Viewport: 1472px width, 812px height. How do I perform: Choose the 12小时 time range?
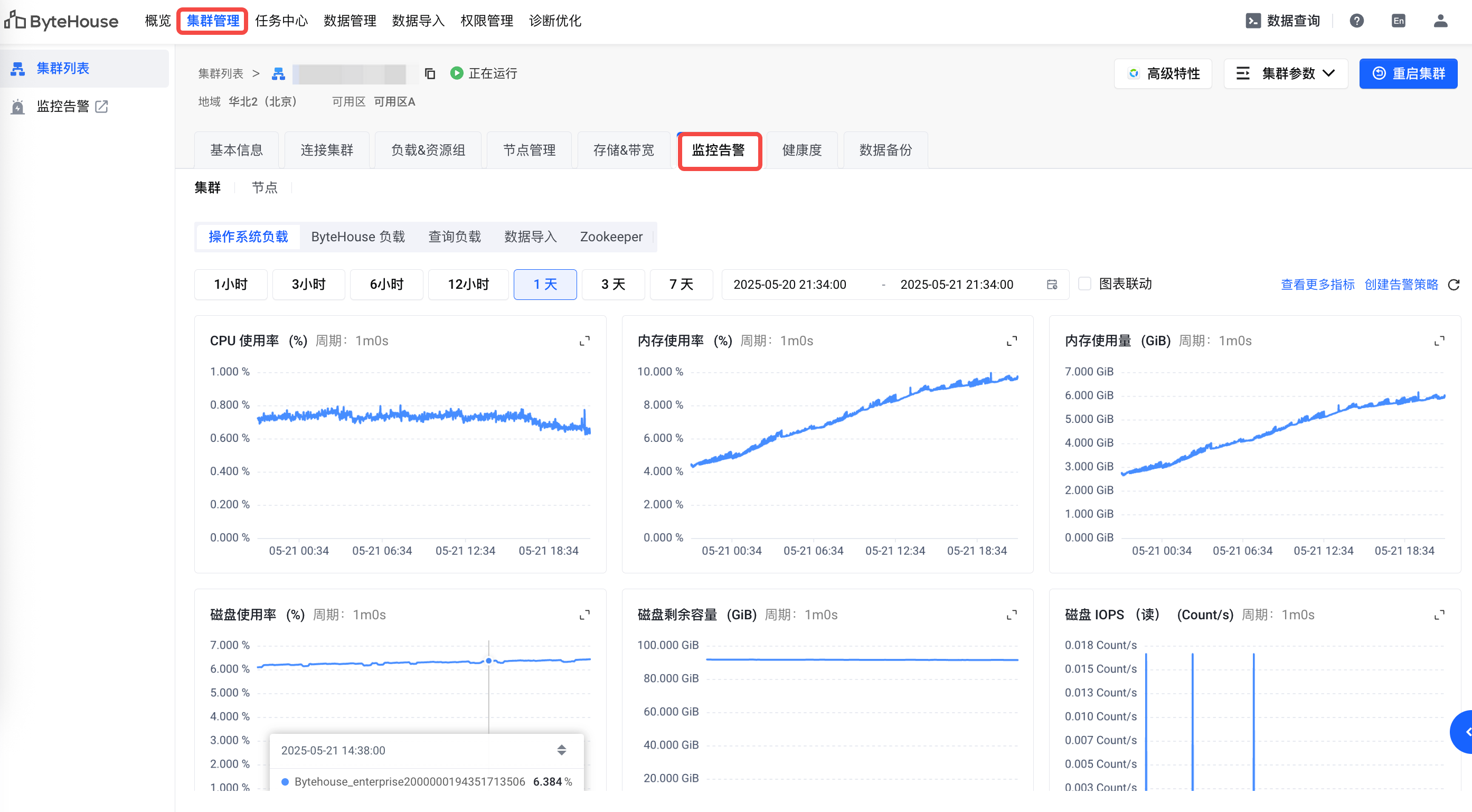tap(468, 285)
